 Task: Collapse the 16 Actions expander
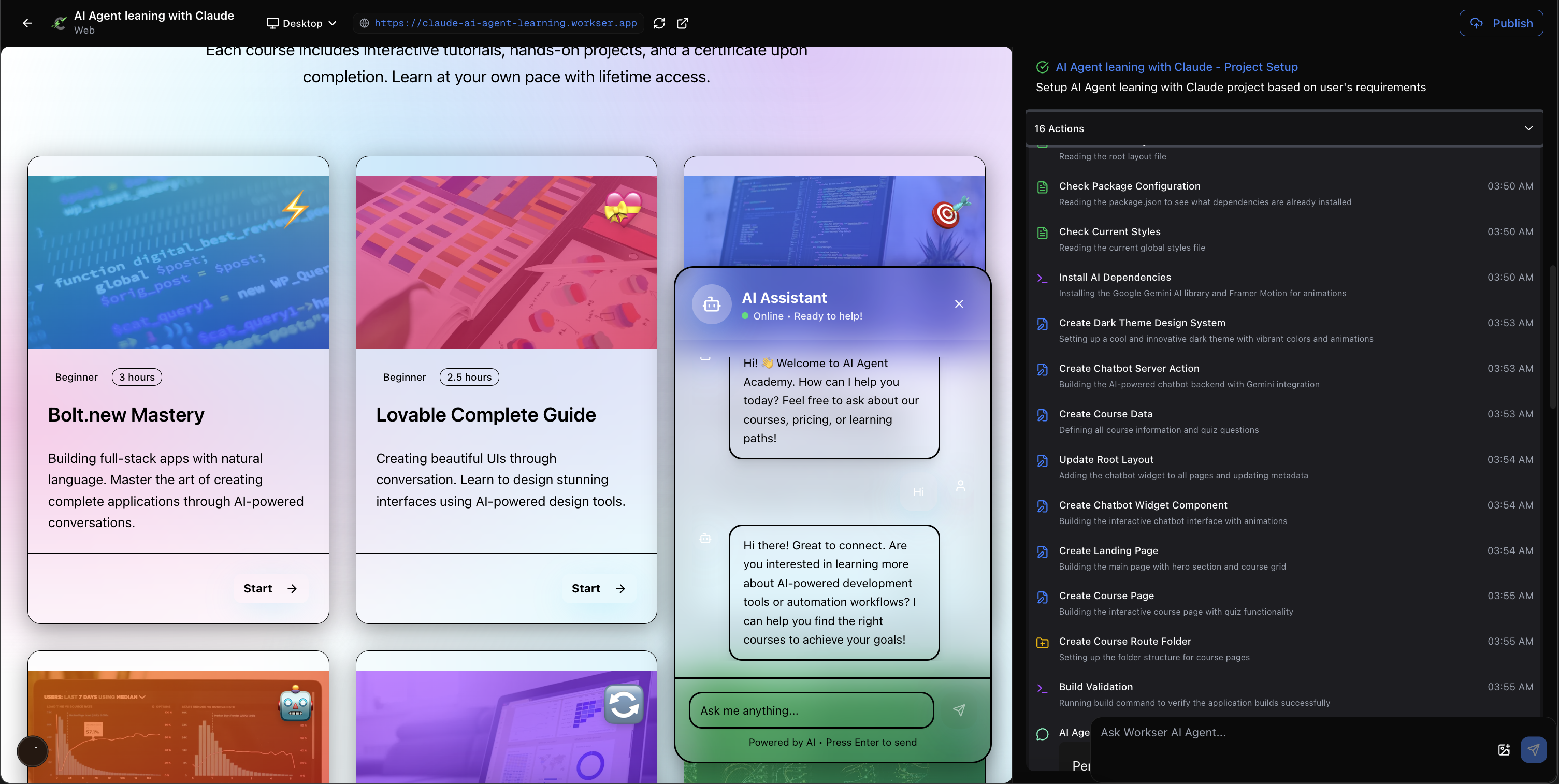pos(1528,128)
